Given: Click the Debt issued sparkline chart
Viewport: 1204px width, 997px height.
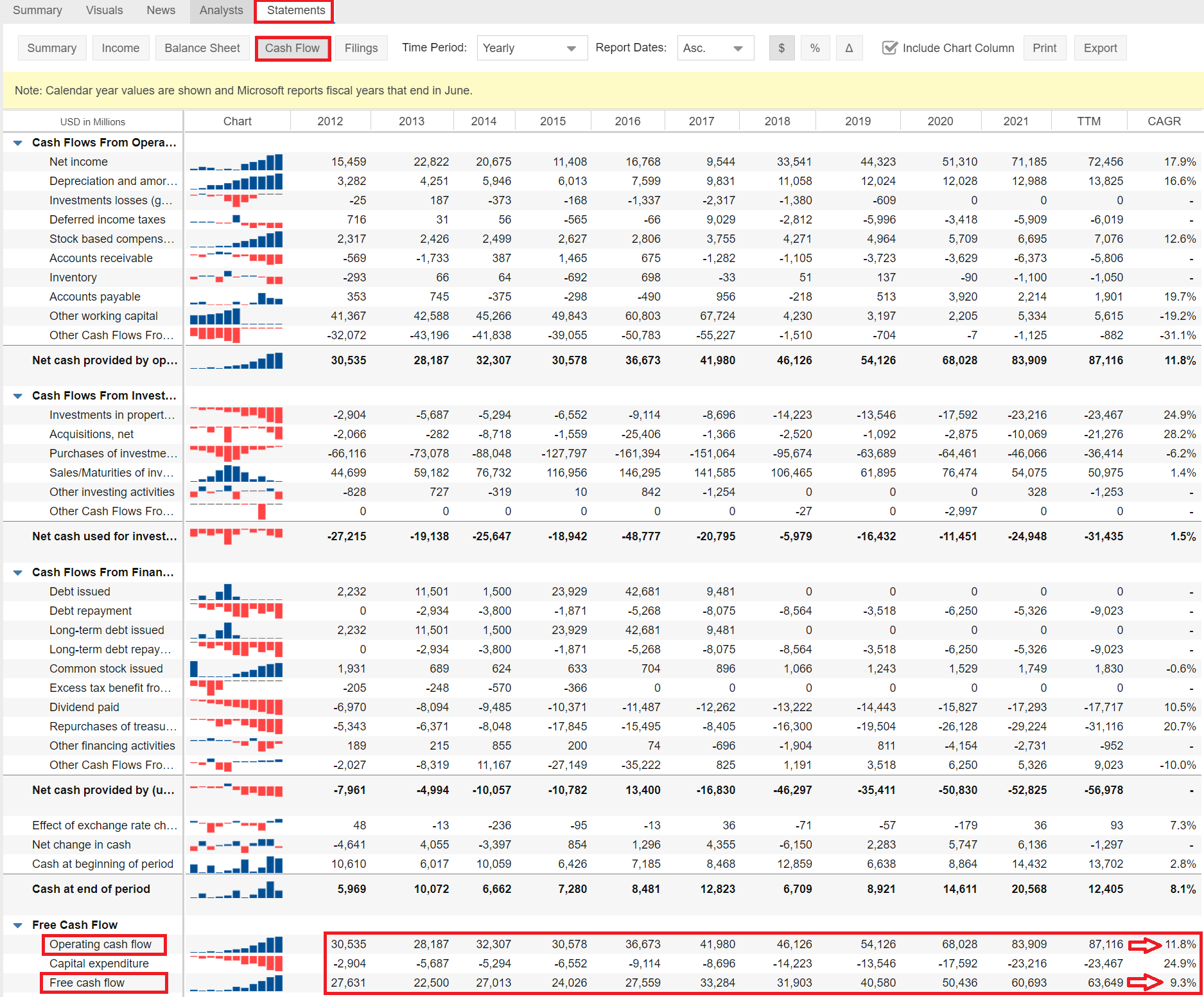Looking at the screenshot, I should click(x=236, y=592).
